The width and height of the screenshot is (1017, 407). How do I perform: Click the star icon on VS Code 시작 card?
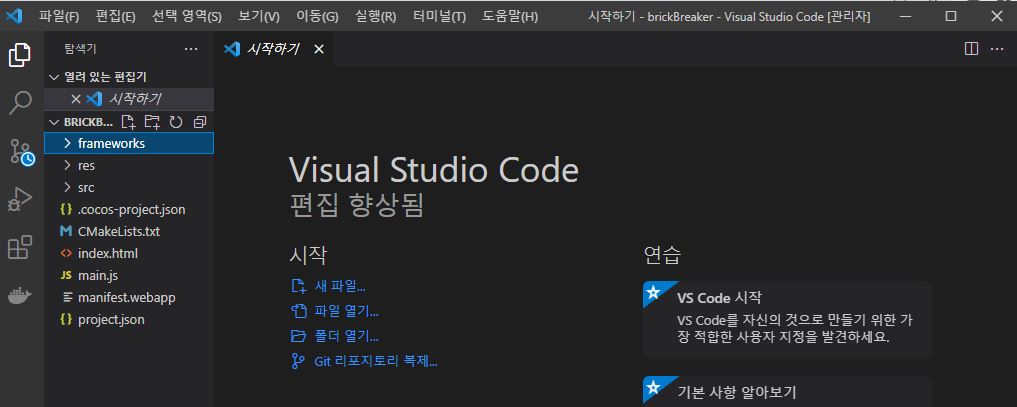coord(654,292)
